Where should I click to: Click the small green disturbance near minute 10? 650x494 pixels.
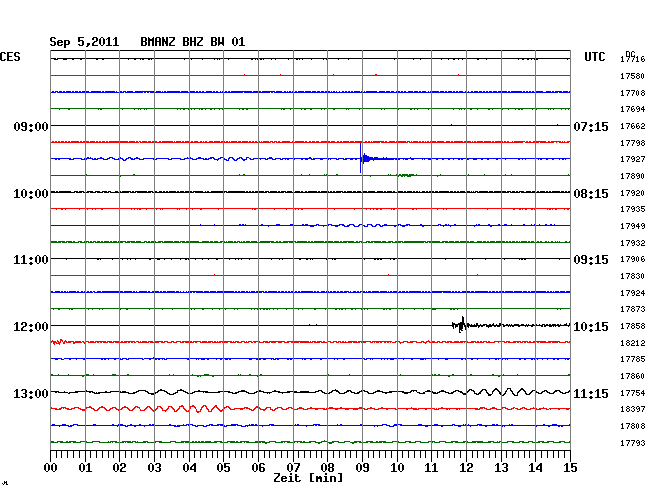point(407,176)
